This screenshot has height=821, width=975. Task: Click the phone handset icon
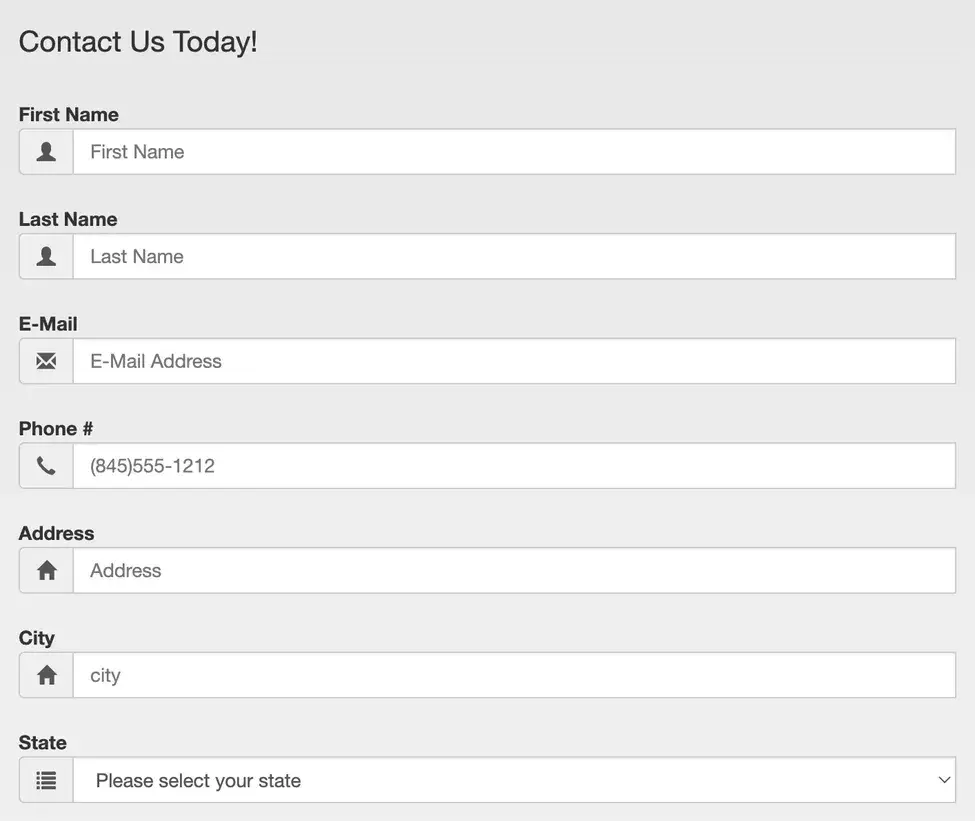[46, 466]
